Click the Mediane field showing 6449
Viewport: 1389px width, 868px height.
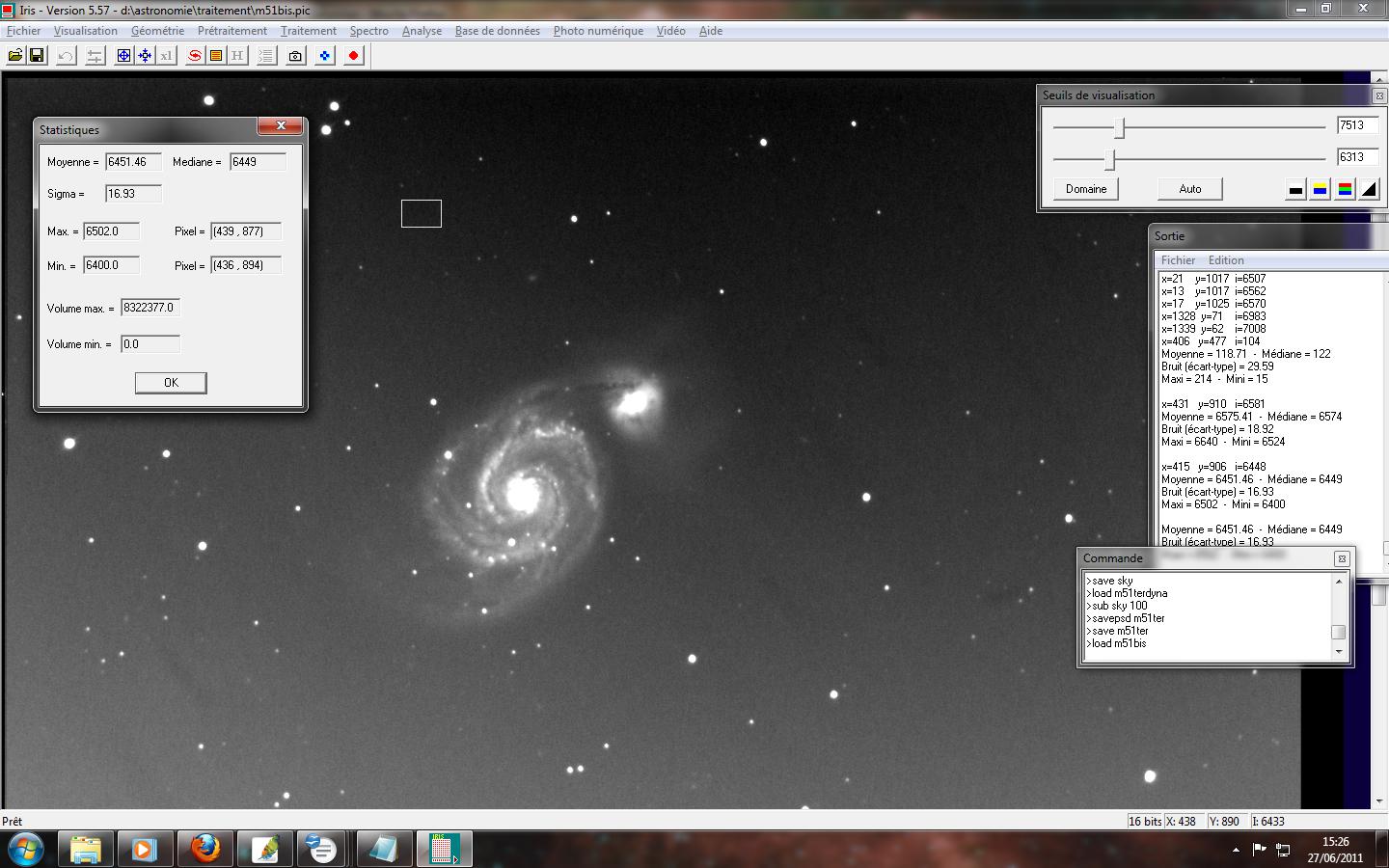(259, 162)
